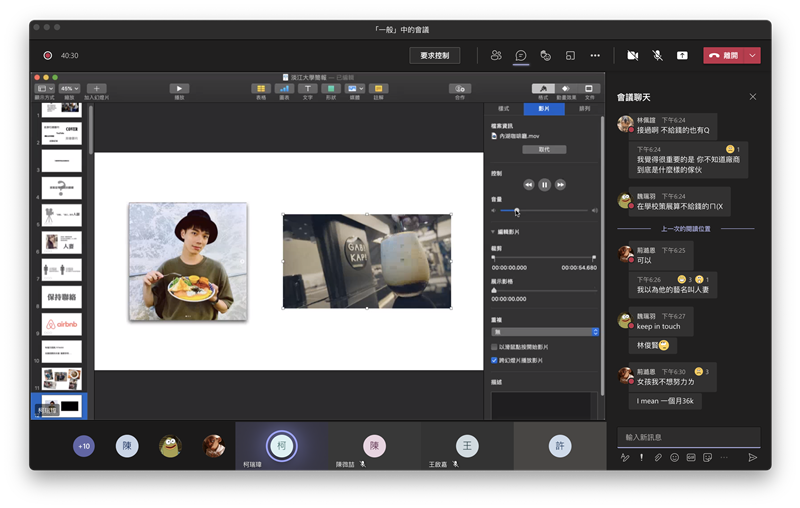Enable 以滑鼠點按開始影片 checkbox
The image size is (800, 508).
coord(495,347)
